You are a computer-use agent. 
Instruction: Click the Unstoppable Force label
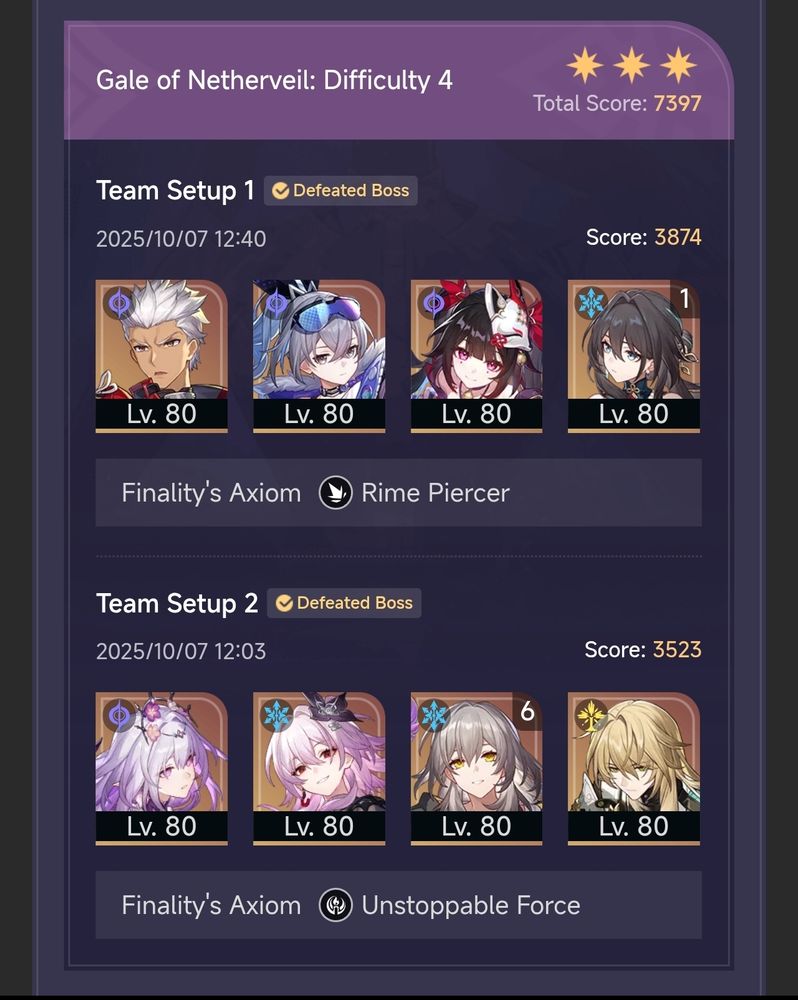point(471,905)
